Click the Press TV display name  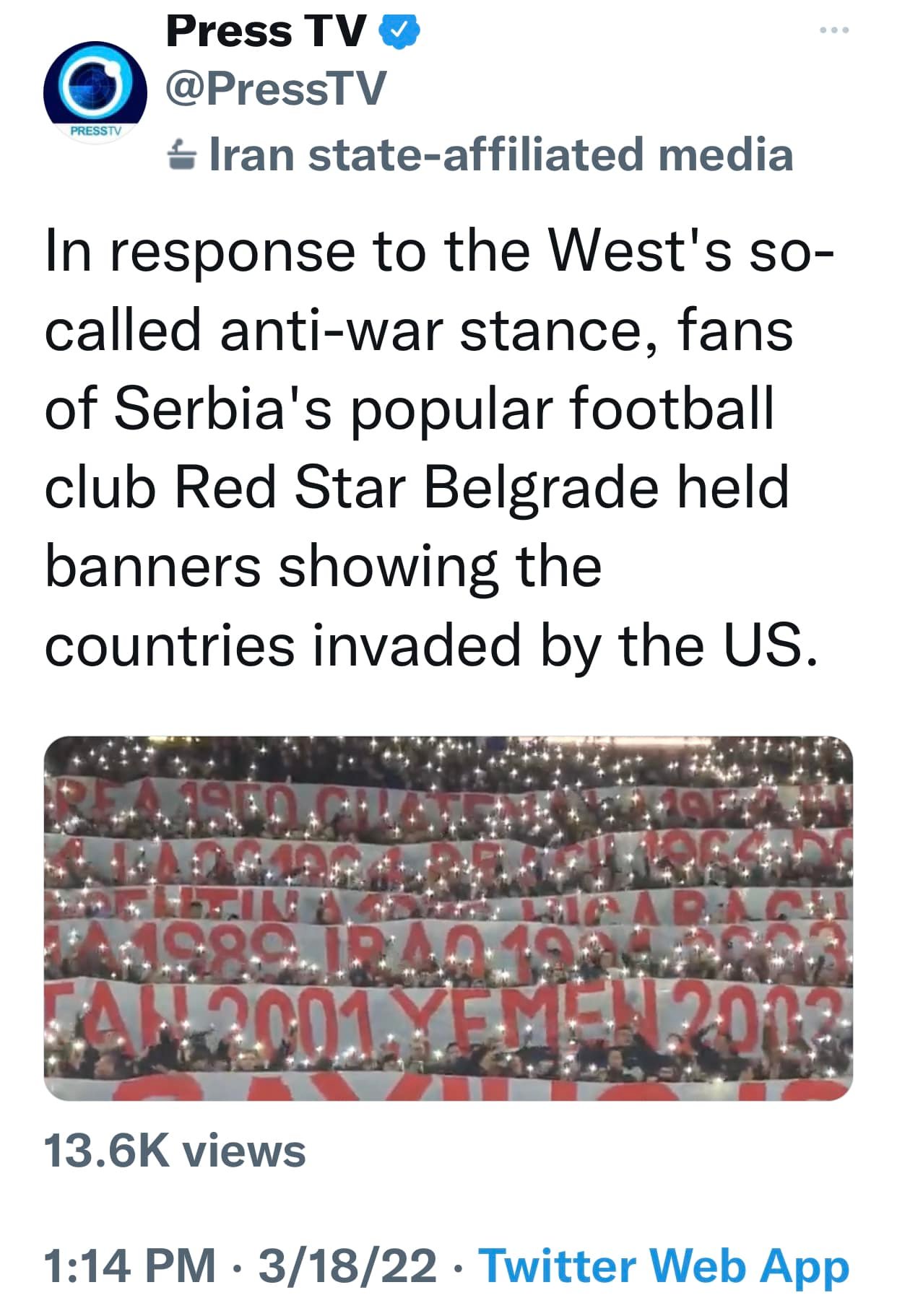266,32
